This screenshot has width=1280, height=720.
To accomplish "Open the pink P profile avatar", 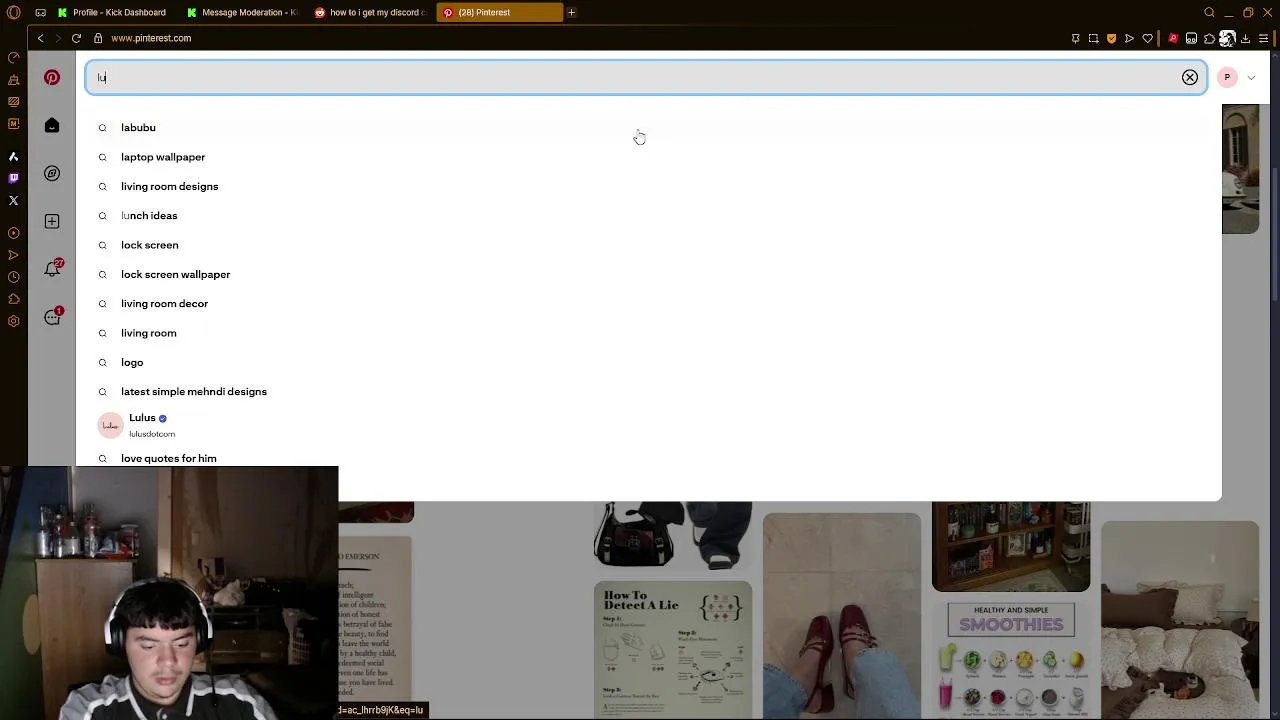I will point(1227,77).
